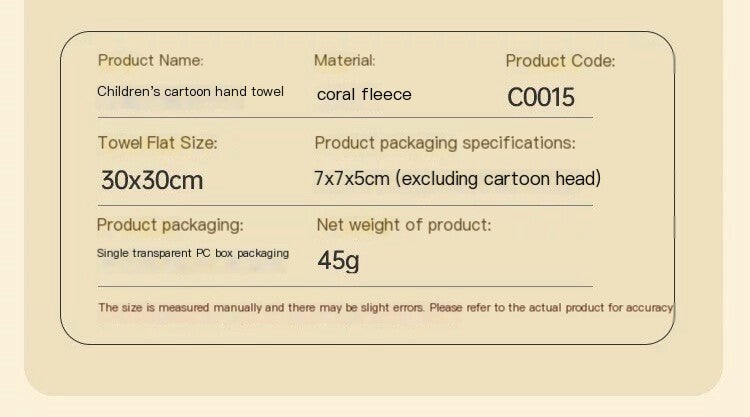
Task: Select the "Children's cartoon hand towel" text
Action: pos(190,91)
